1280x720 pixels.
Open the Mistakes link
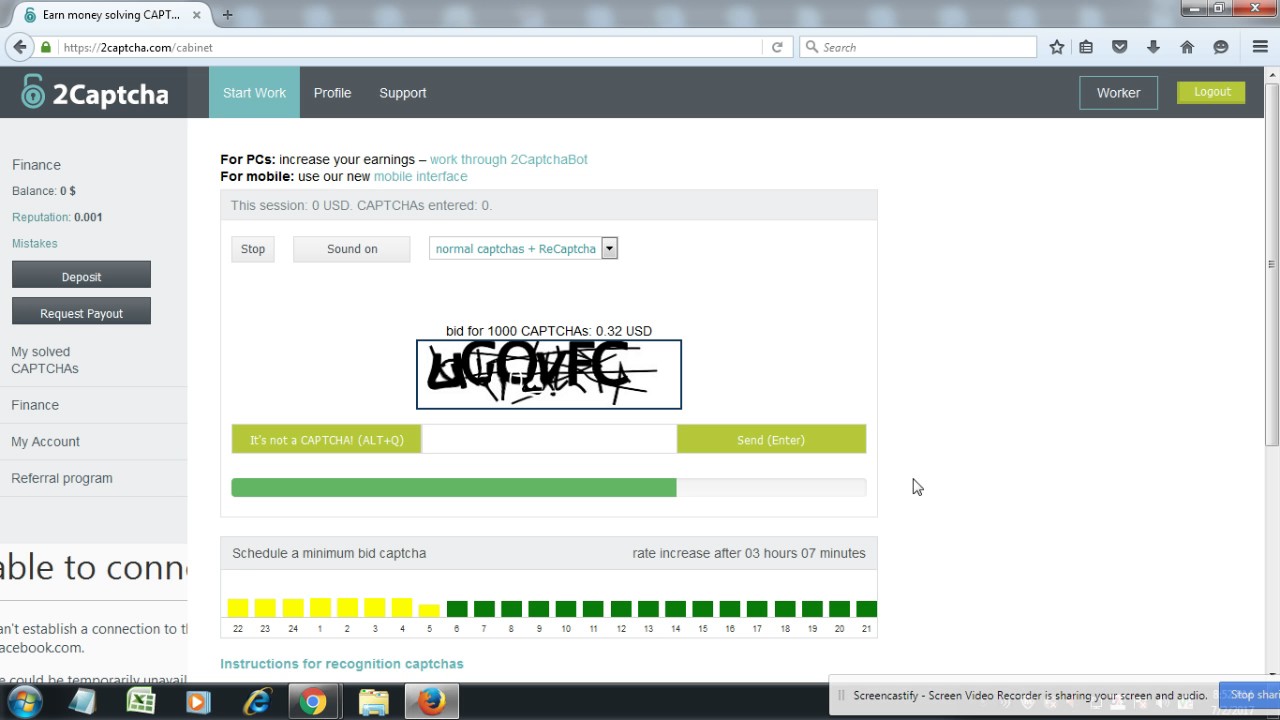click(x=35, y=243)
